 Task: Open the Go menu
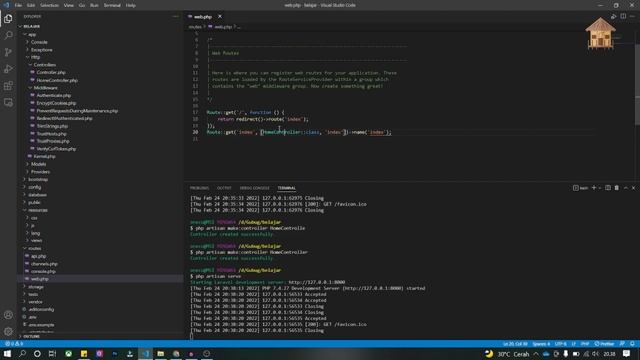82,5
